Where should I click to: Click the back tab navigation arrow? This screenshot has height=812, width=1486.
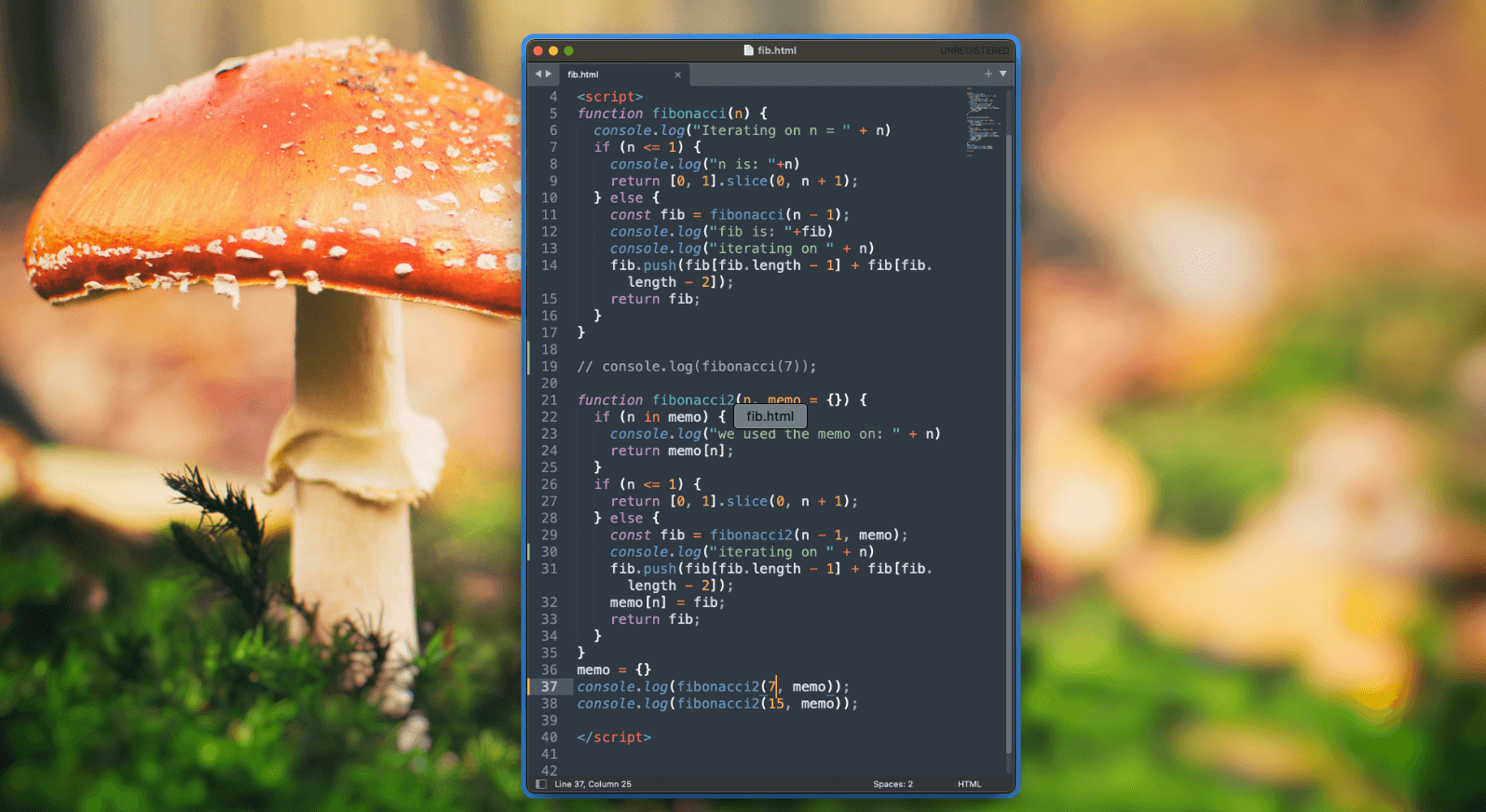pos(538,74)
